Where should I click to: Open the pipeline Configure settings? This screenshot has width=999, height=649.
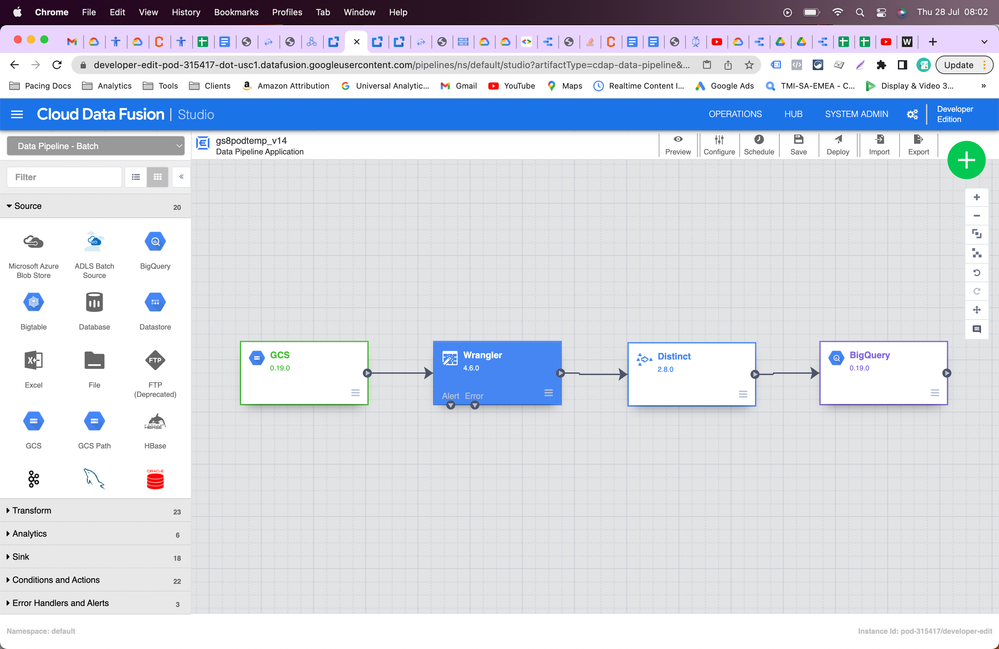(x=719, y=145)
